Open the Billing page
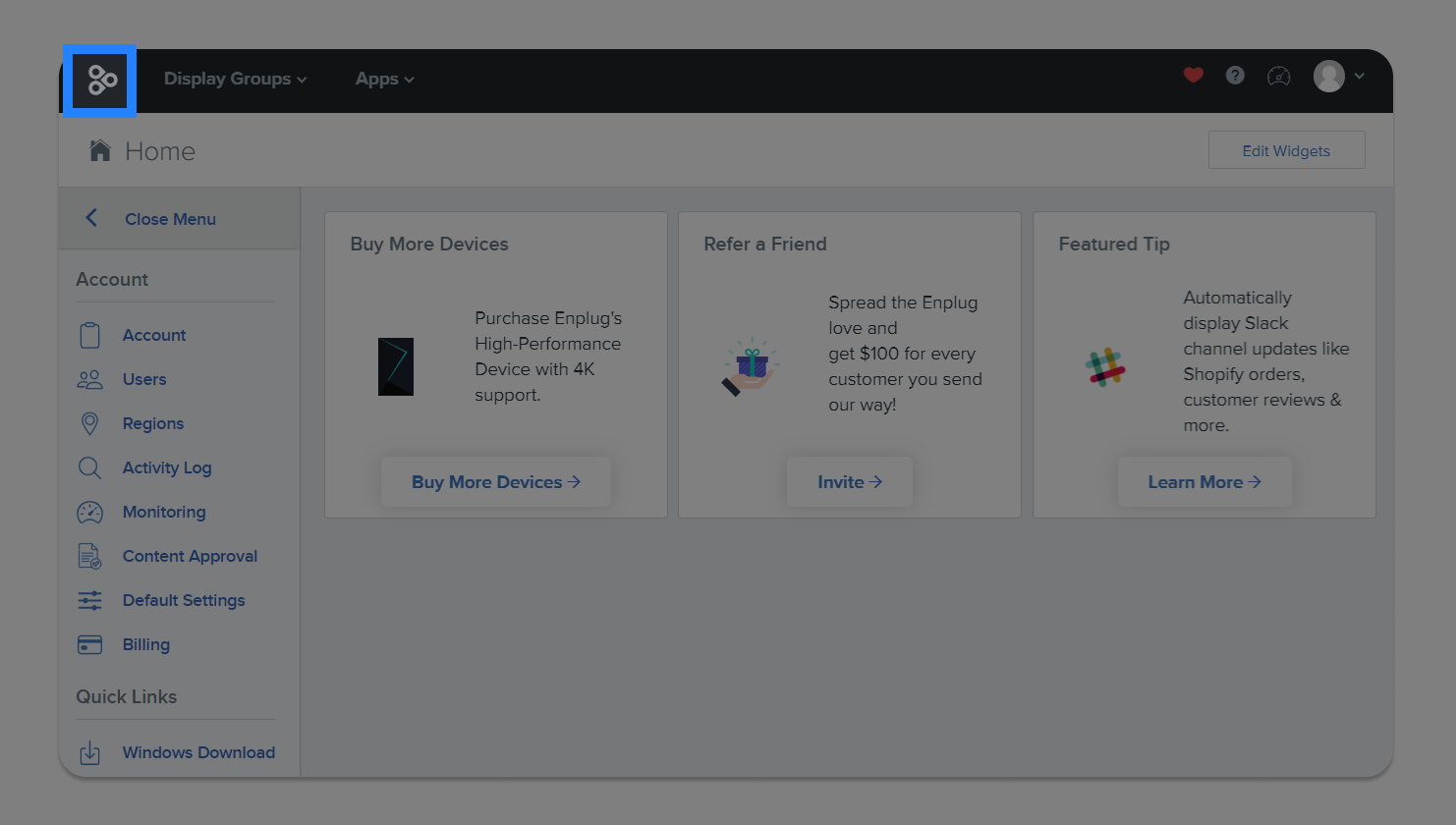 tap(146, 644)
